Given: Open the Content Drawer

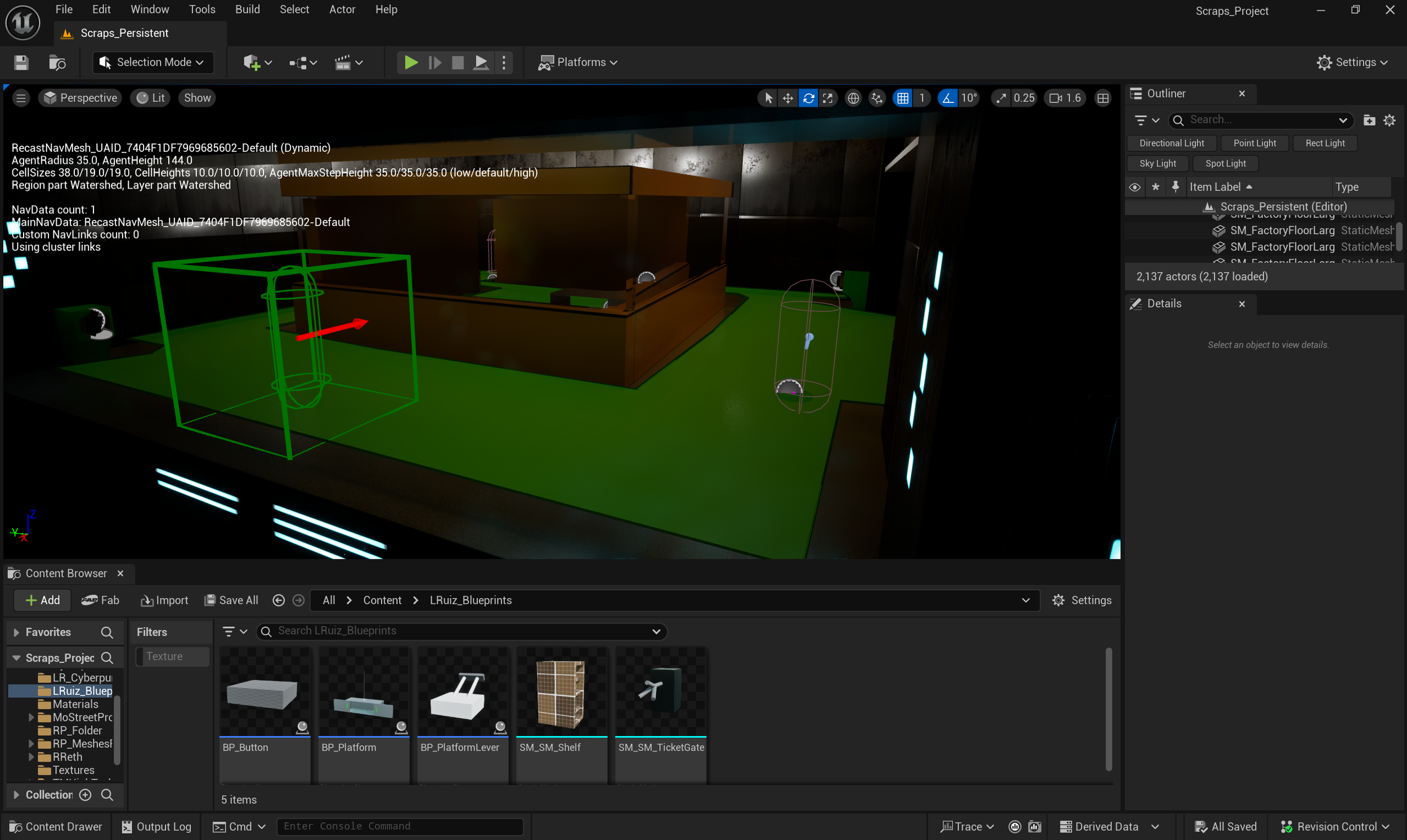Looking at the screenshot, I should click(x=56, y=826).
